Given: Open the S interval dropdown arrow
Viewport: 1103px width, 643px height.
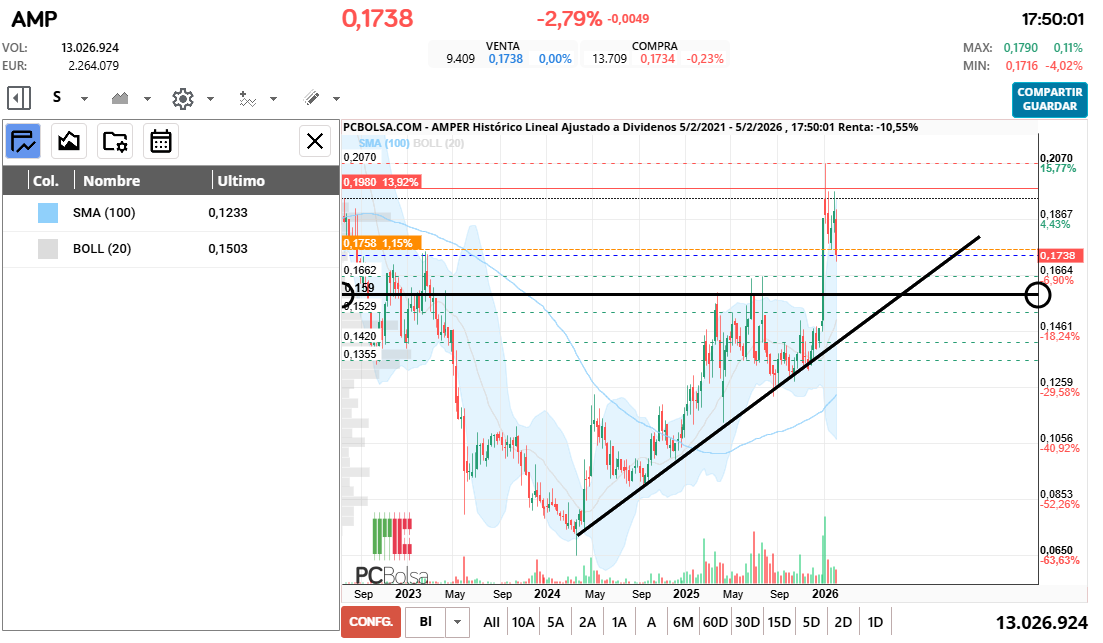Looking at the screenshot, I should tap(84, 99).
